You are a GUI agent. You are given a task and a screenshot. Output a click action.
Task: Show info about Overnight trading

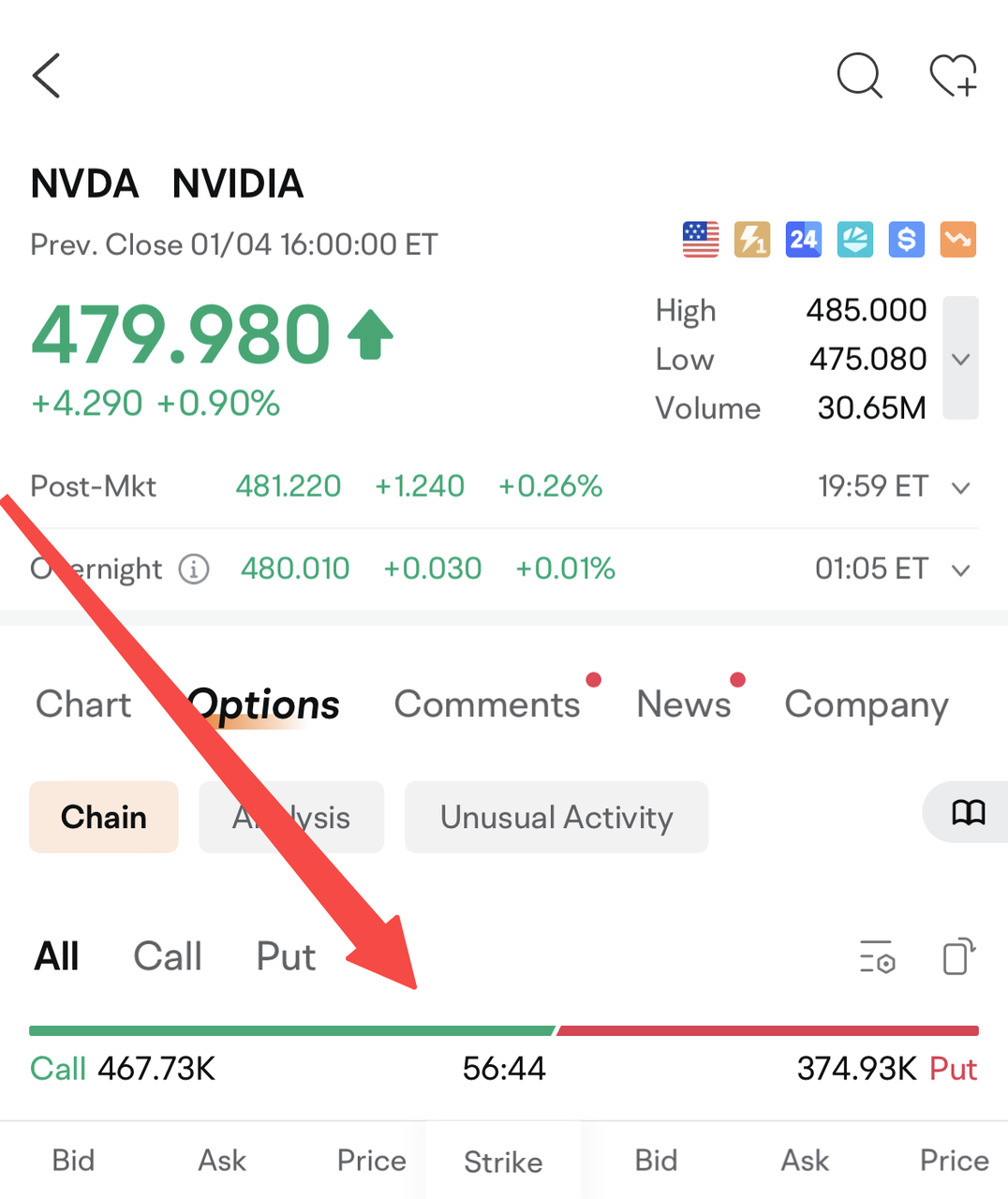pyautogui.click(x=194, y=569)
